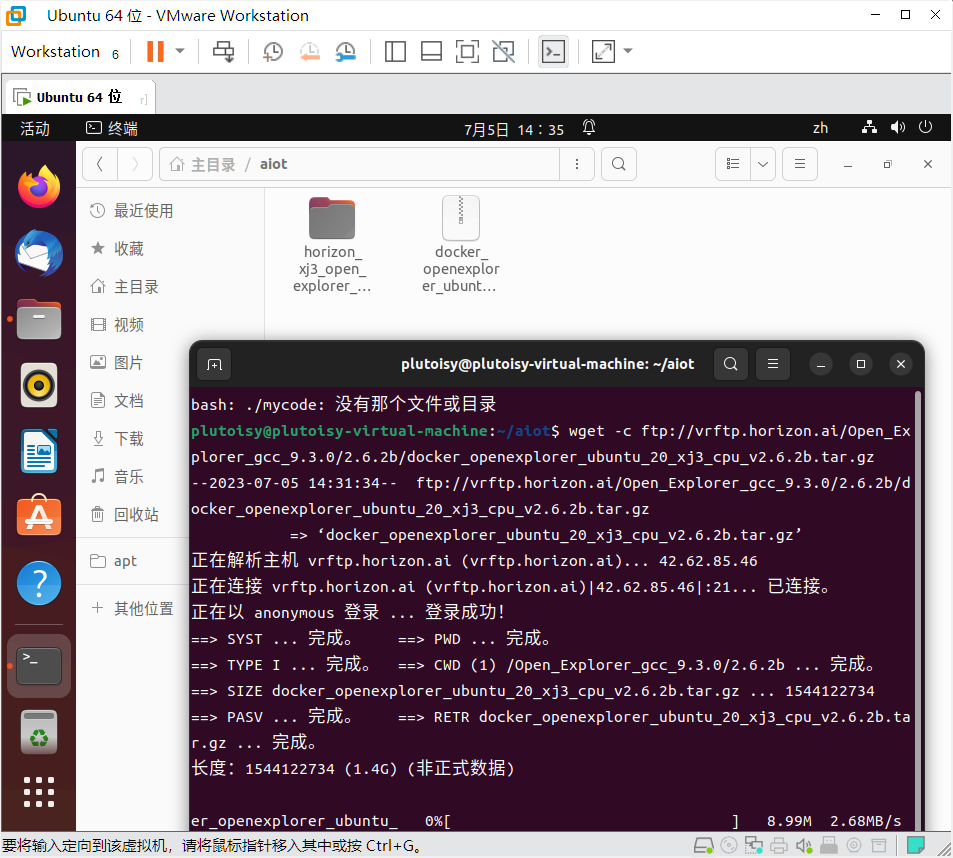The height and width of the screenshot is (858, 953).
Task: Show all applications grid
Action: pyautogui.click(x=39, y=792)
